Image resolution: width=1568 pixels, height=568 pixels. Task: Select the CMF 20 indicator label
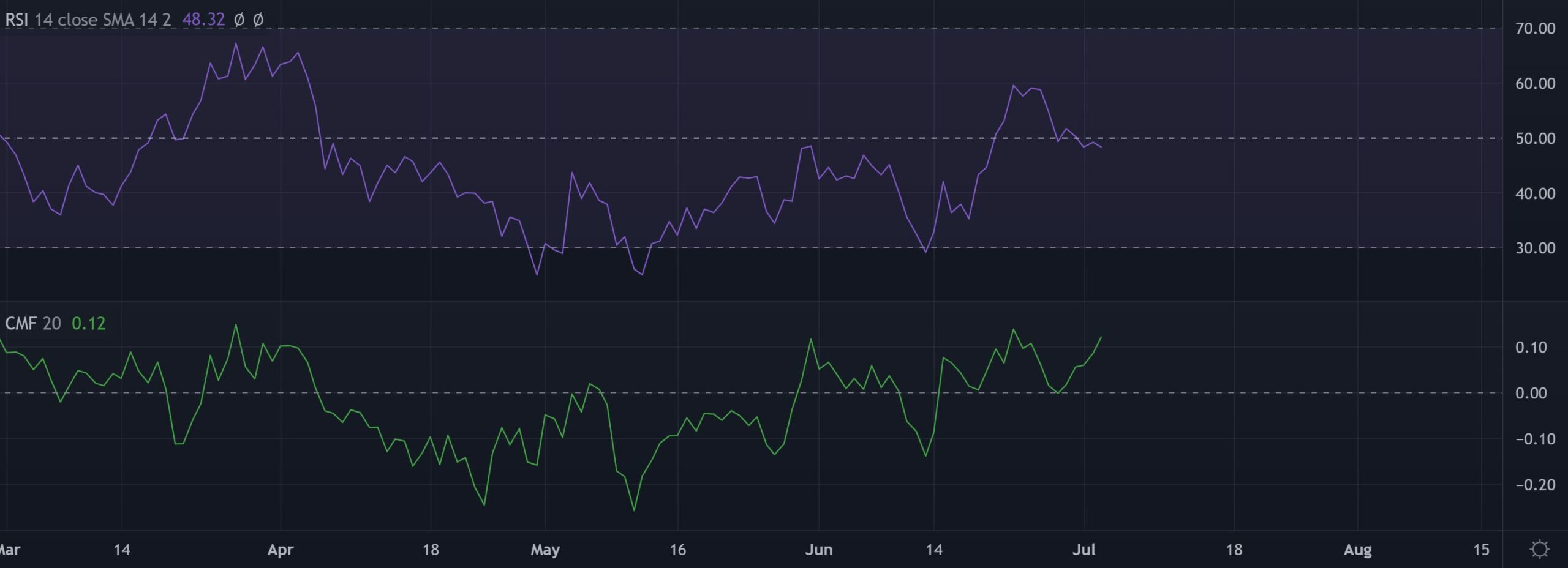point(33,323)
